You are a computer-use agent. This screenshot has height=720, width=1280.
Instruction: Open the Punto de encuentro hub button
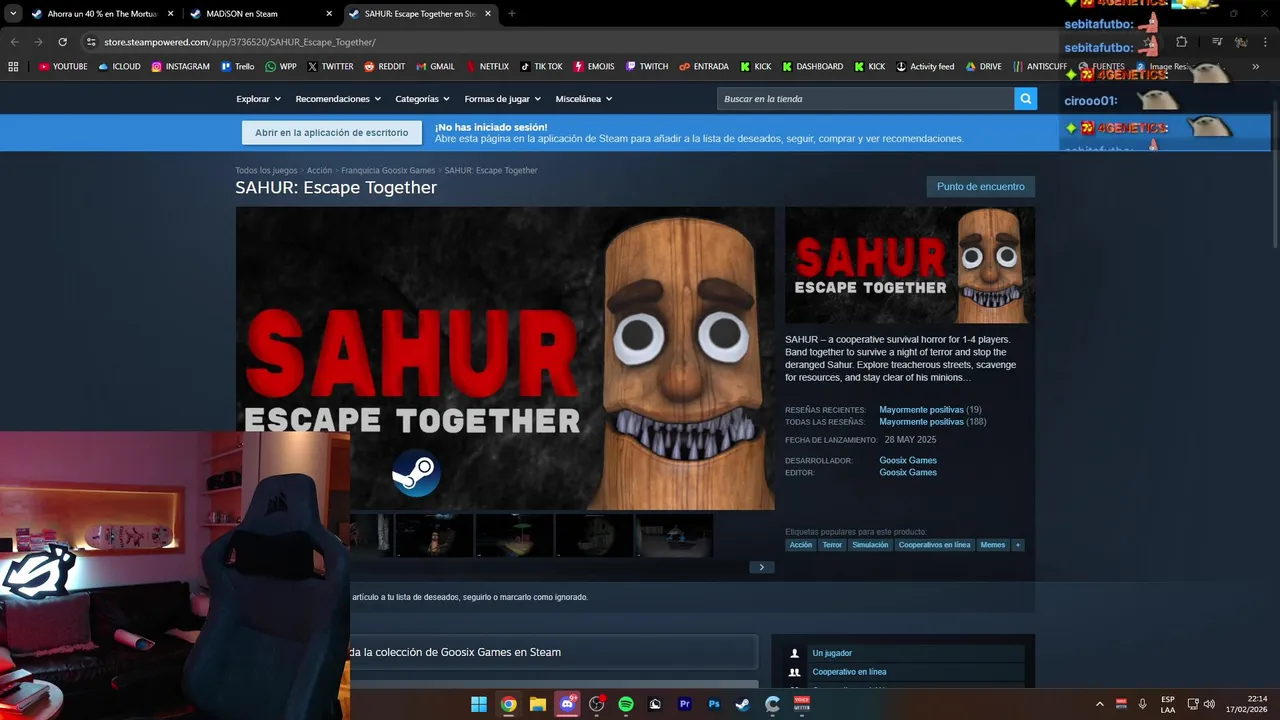(980, 186)
